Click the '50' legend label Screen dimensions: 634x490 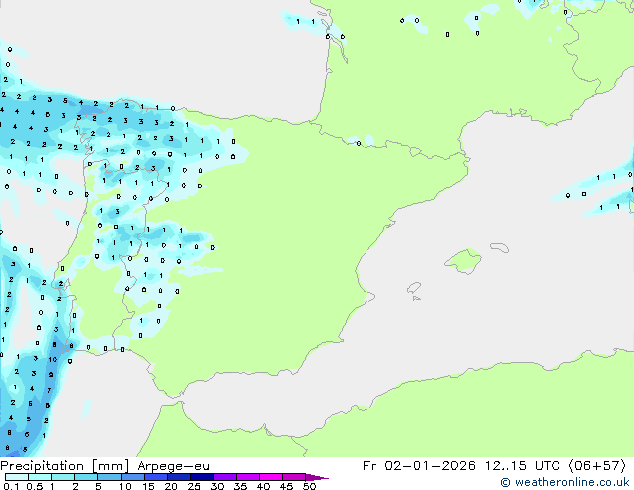(x=309, y=486)
